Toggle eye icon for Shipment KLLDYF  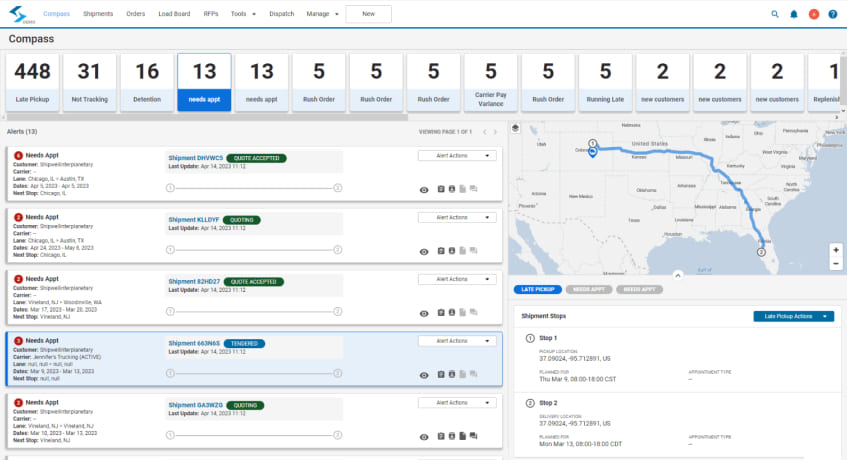424,252
